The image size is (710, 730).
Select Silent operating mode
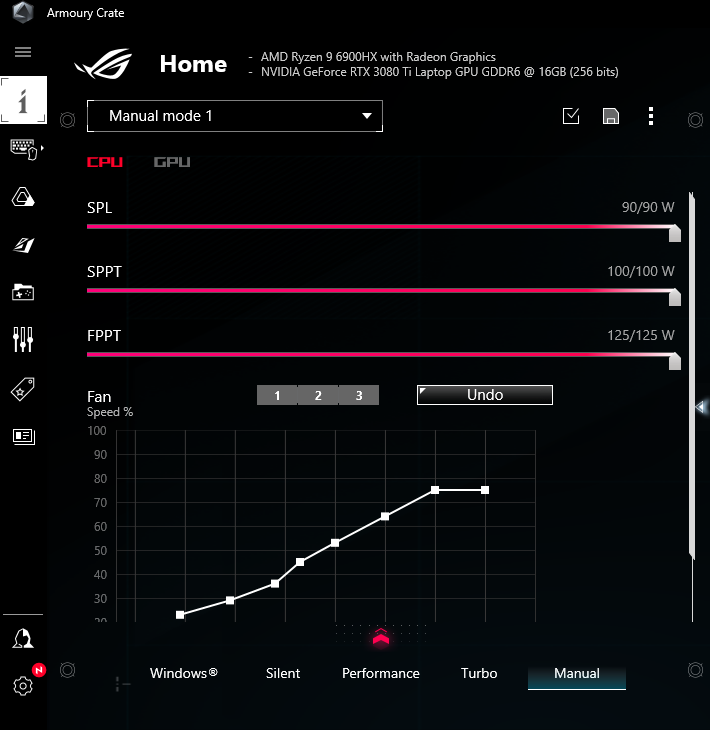pos(283,673)
